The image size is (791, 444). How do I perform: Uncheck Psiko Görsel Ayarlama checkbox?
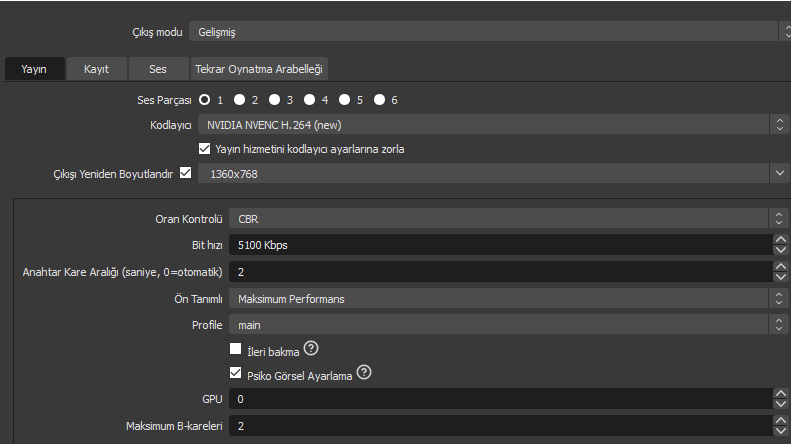click(x=236, y=373)
